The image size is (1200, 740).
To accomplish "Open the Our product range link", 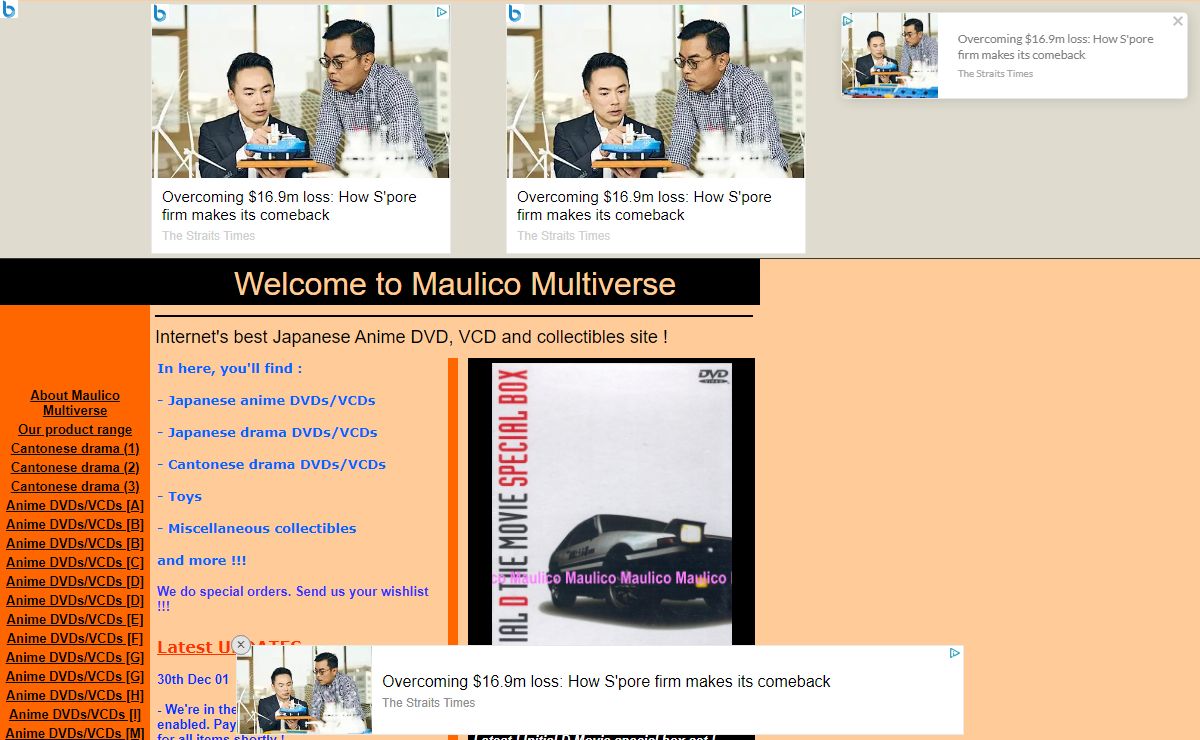I will click(x=75, y=429).
